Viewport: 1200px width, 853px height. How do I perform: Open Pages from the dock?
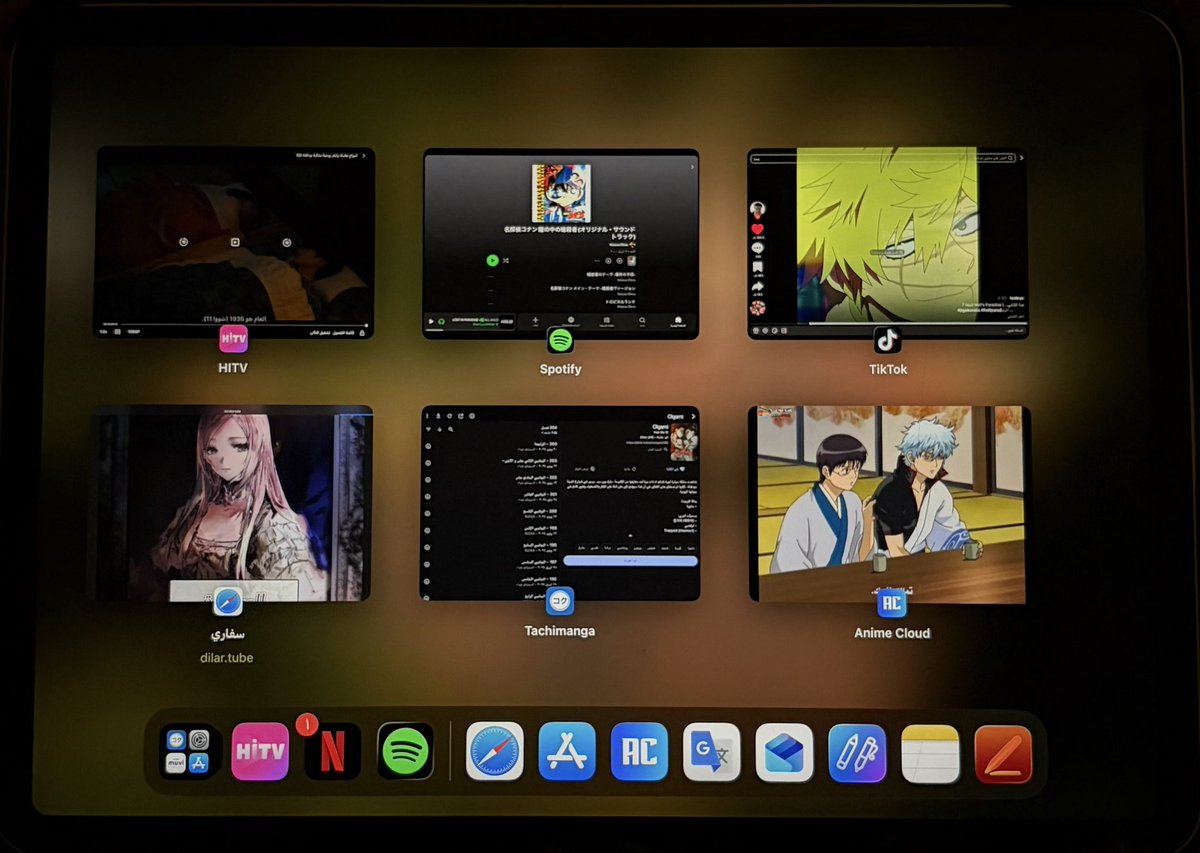click(x=1003, y=753)
